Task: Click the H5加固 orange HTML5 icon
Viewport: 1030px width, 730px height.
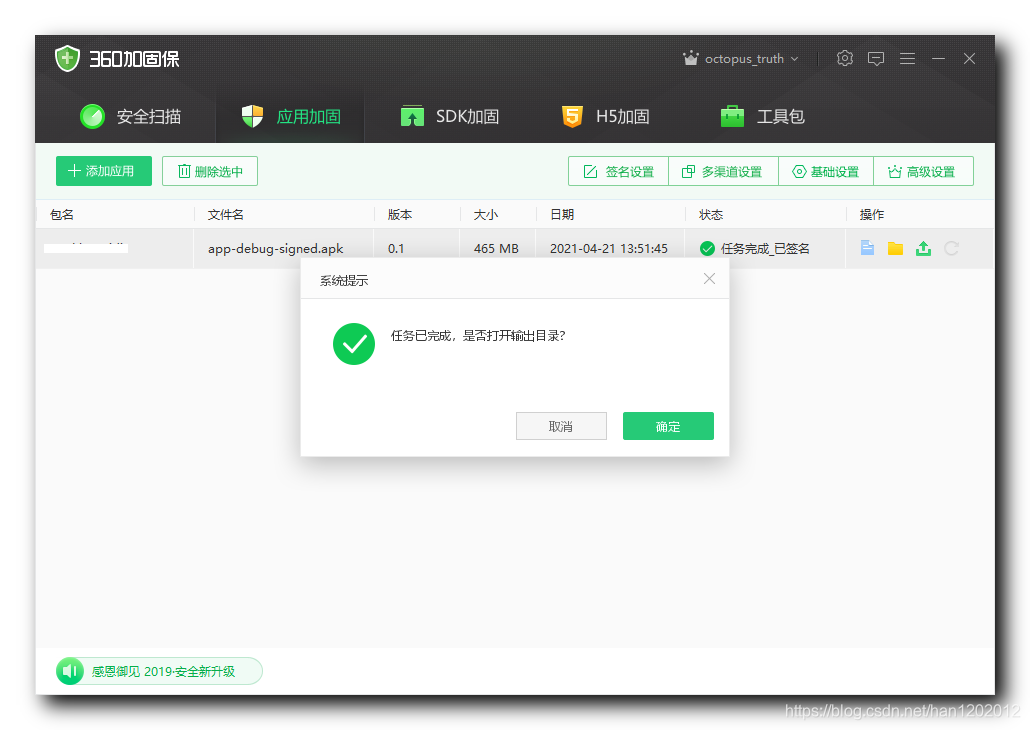Action: (x=572, y=116)
